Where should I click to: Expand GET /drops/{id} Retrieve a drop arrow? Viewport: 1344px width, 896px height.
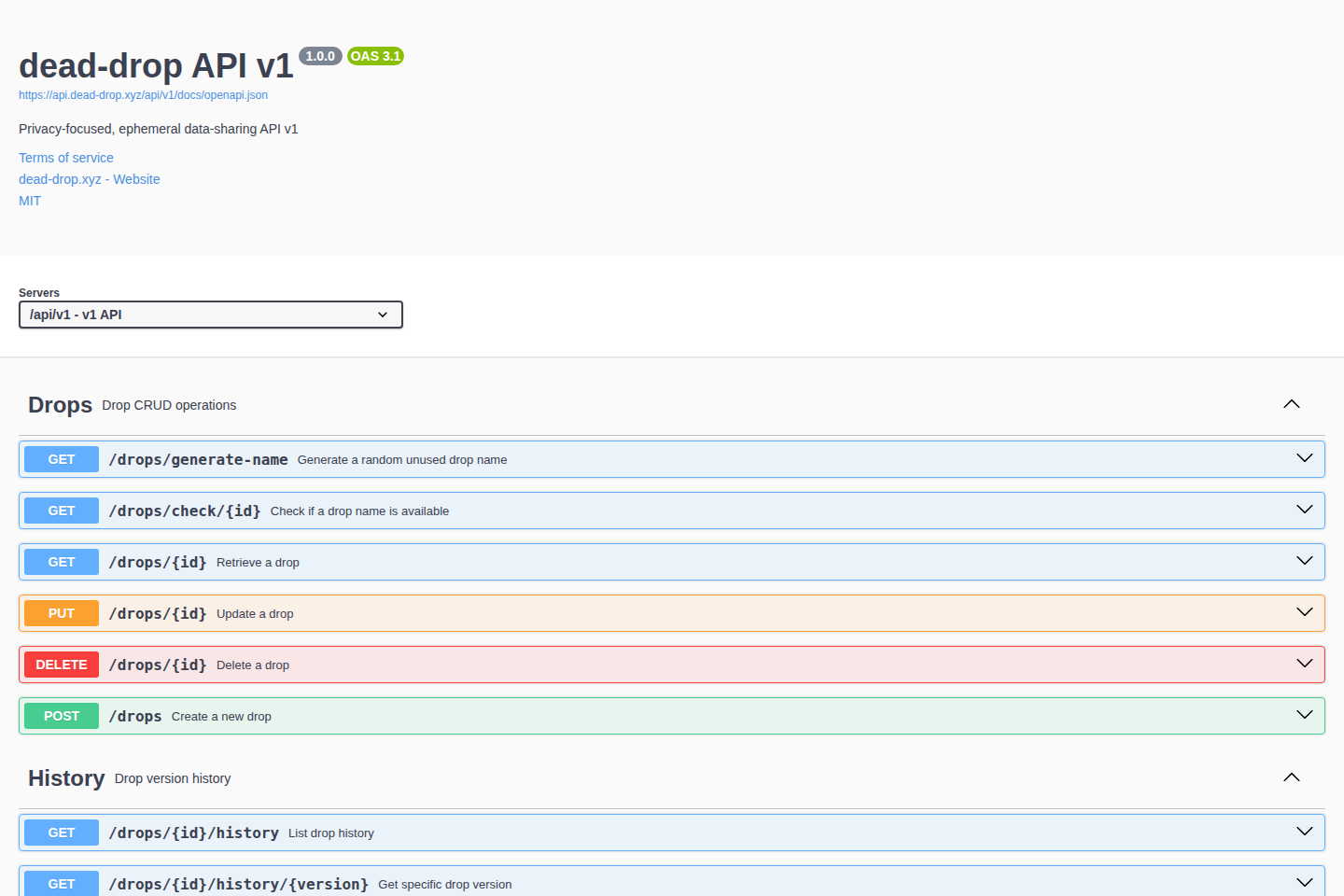point(1305,561)
